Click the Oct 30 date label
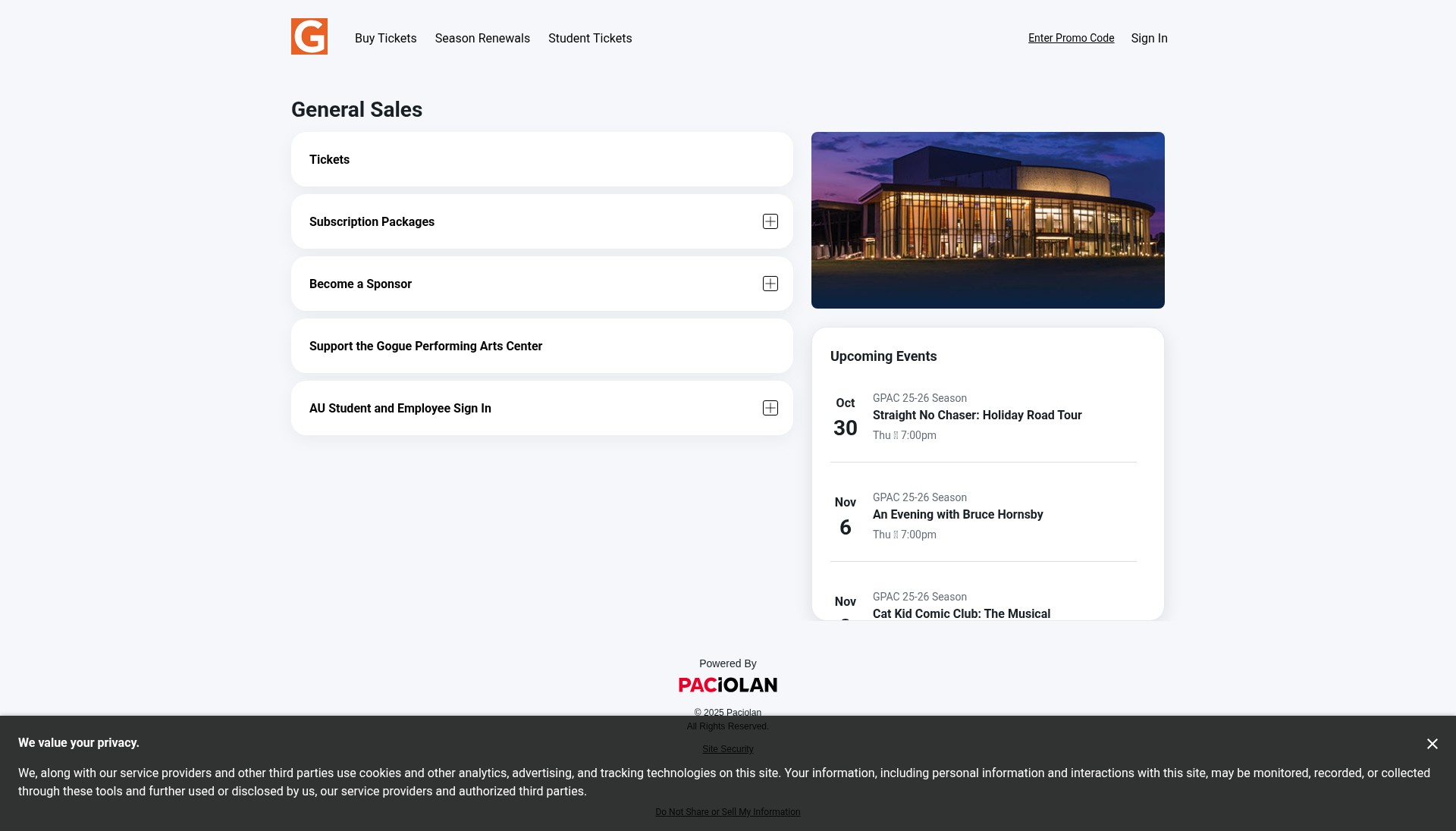1456x831 pixels. point(846,417)
